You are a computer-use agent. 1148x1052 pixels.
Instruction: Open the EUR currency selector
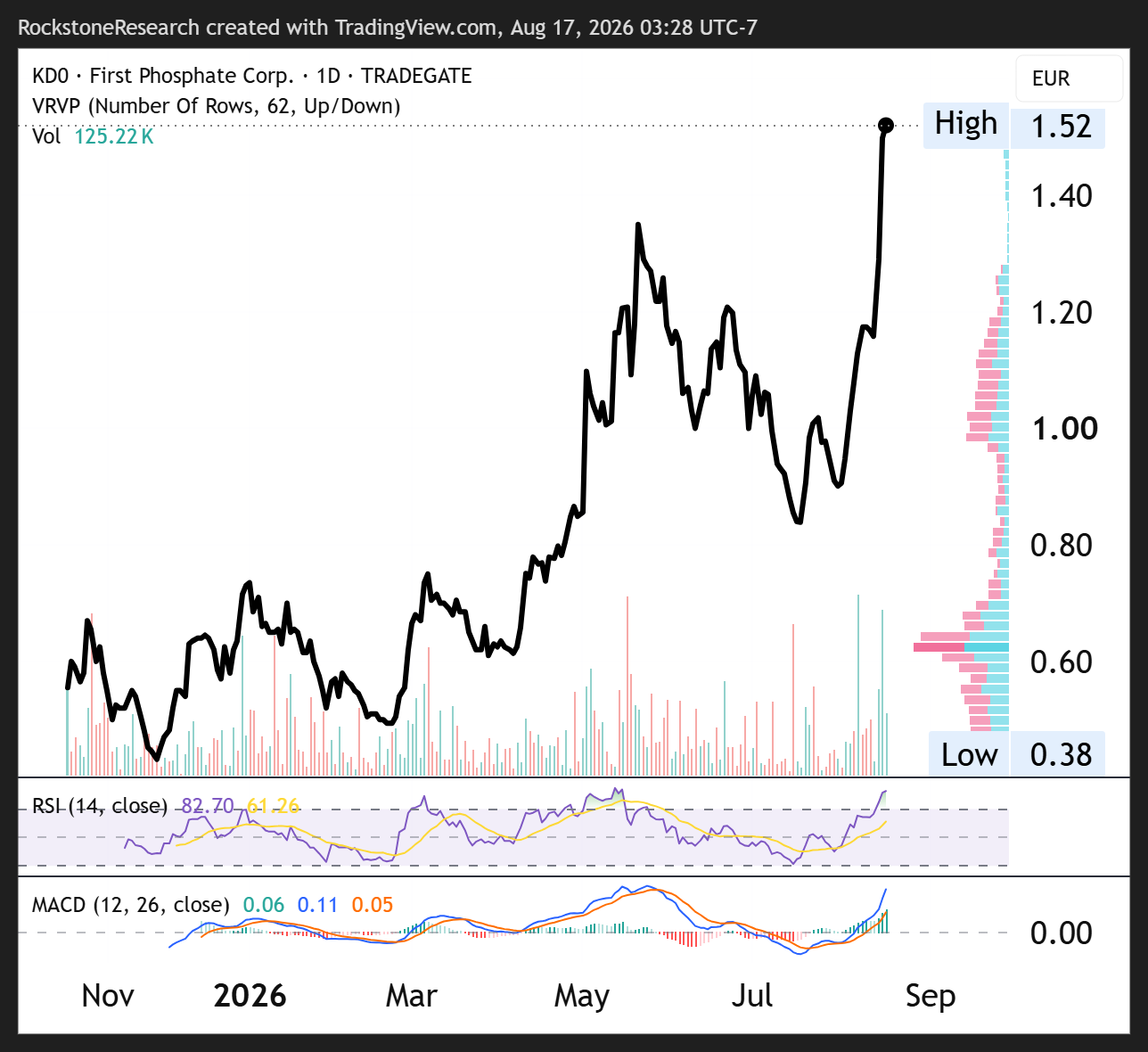[x=1069, y=78]
